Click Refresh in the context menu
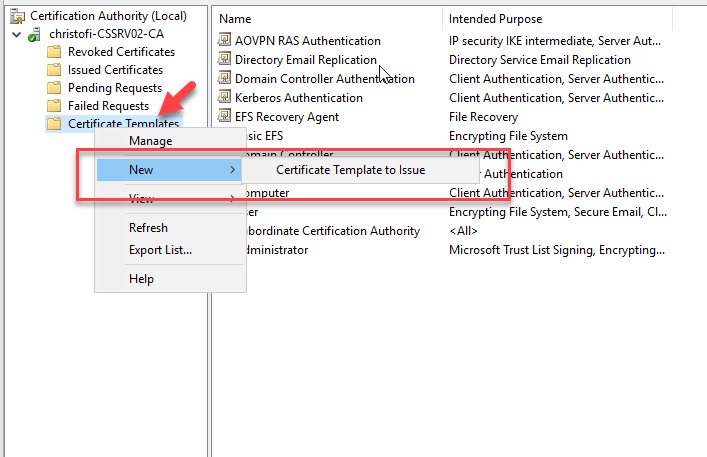The image size is (707, 457). point(148,228)
